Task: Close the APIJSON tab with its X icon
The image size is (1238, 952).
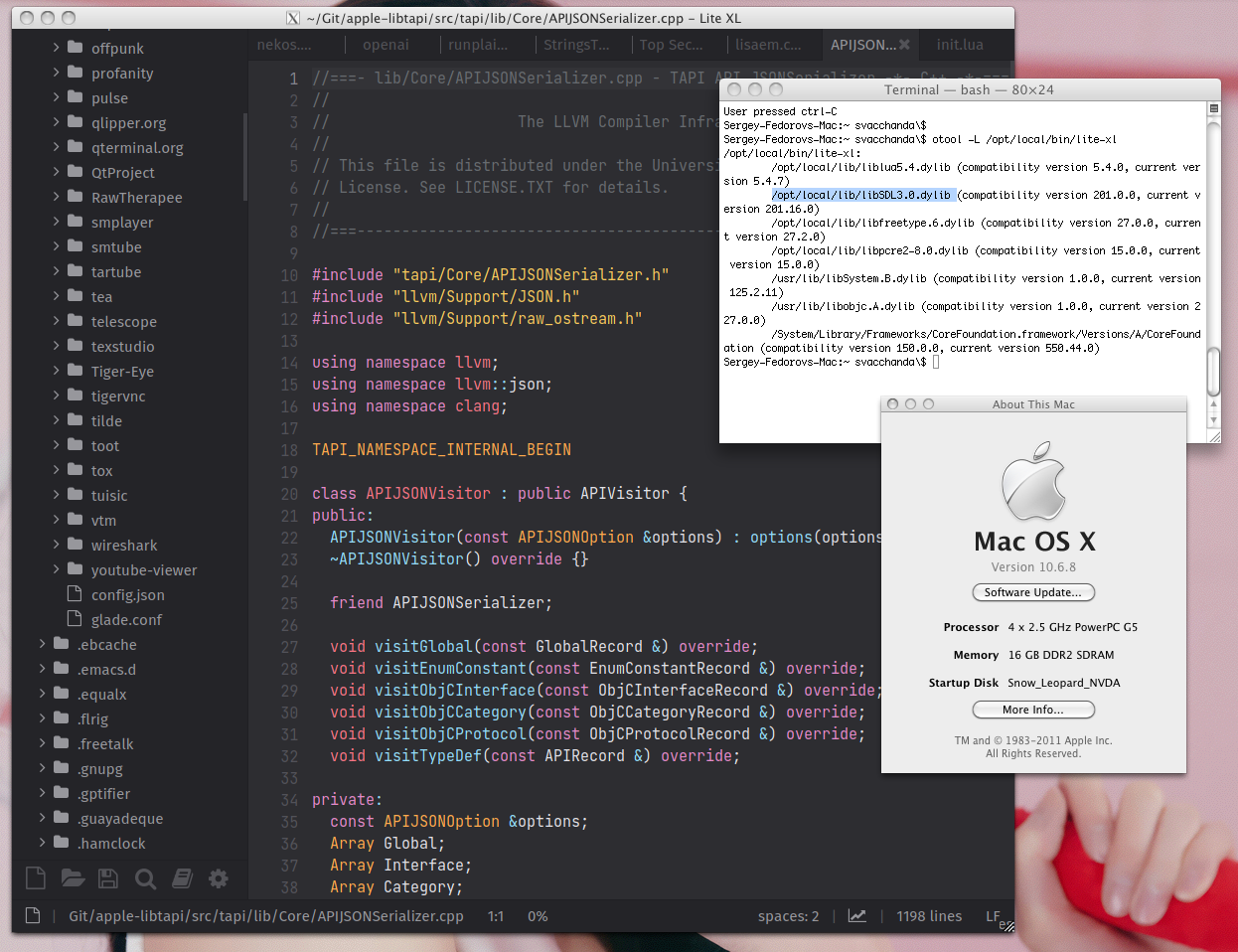Action: pyautogui.click(x=904, y=45)
